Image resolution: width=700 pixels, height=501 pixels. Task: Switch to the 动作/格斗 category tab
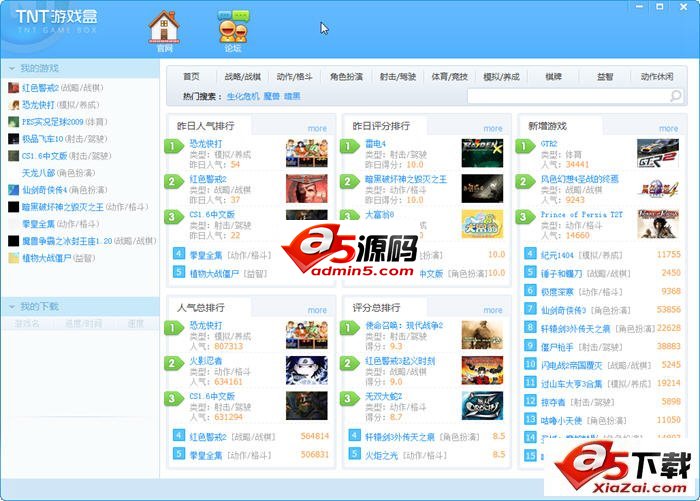point(294,77)
